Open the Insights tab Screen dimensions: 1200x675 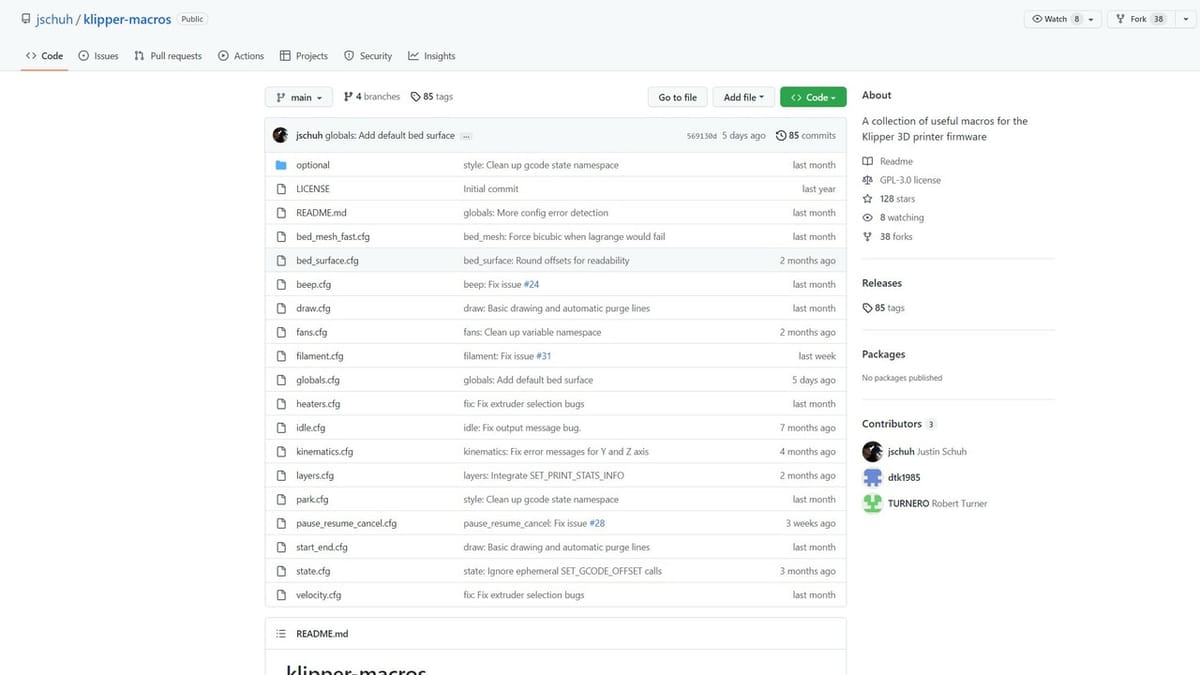point(432,56)
